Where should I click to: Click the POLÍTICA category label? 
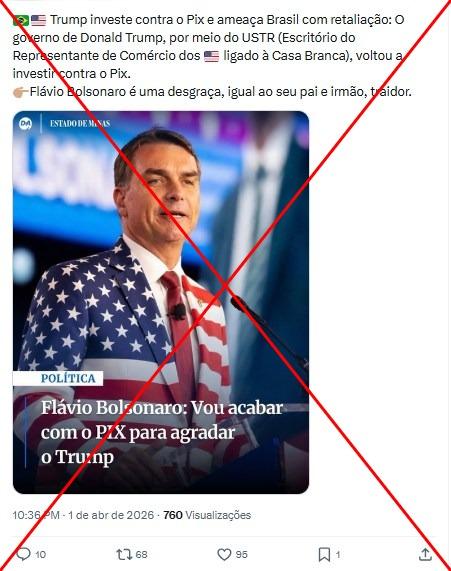[x=68, y=378]
